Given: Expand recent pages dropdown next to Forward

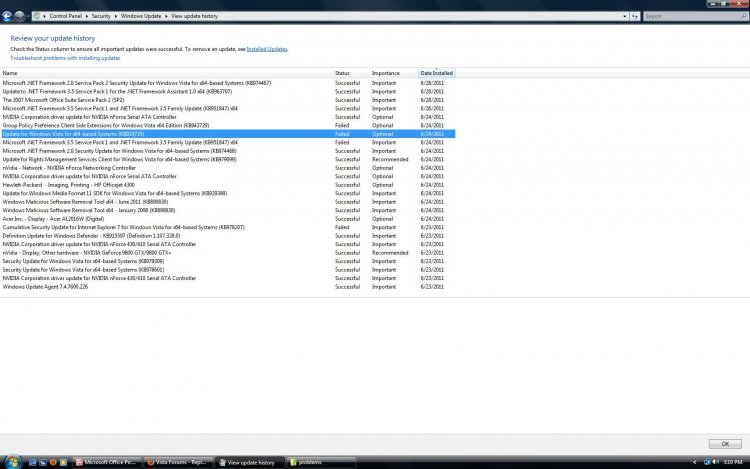Looking at the screenshot, I should click(28, 16).
